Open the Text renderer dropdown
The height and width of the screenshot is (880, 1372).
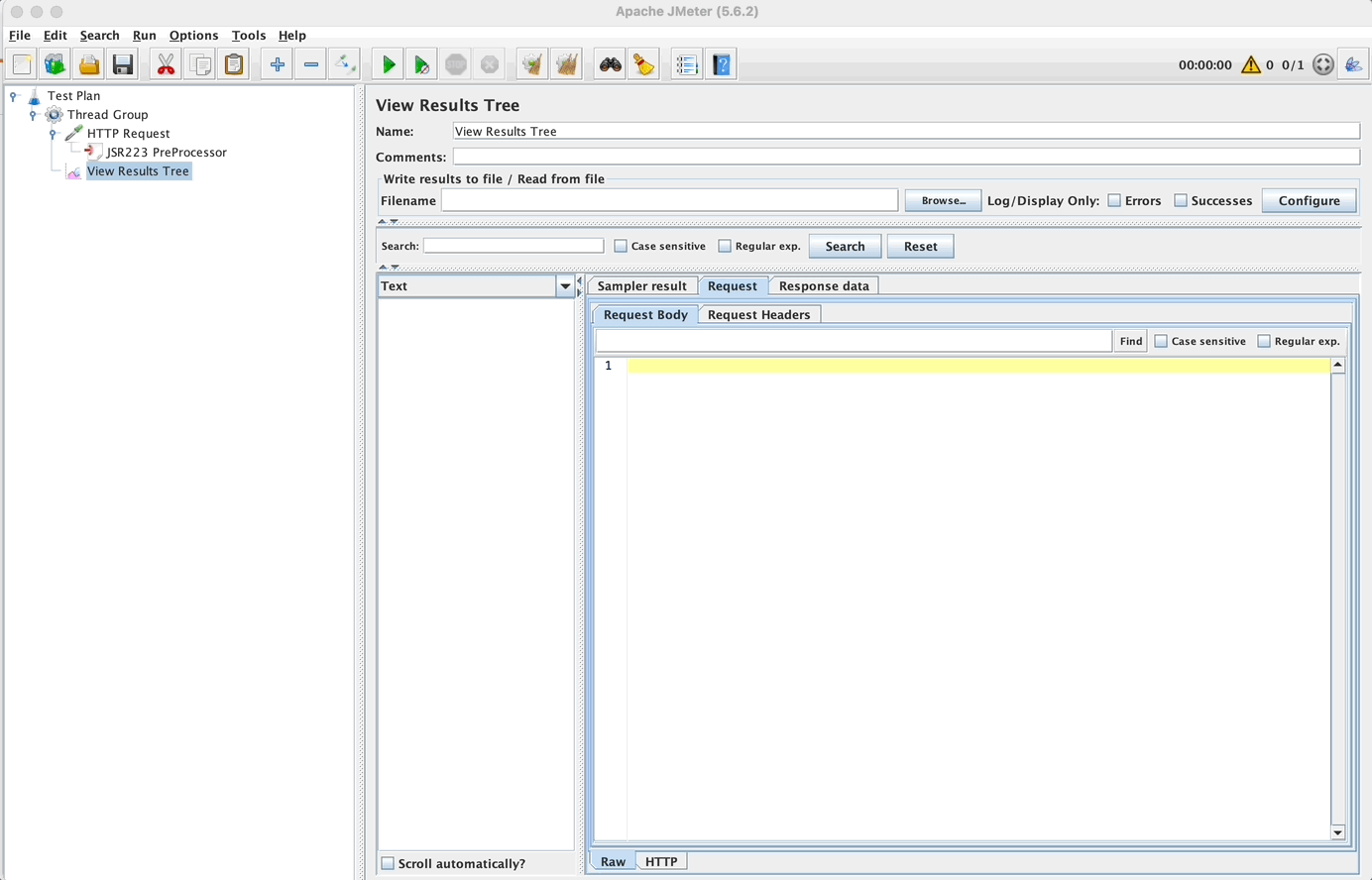click(565, 286)
